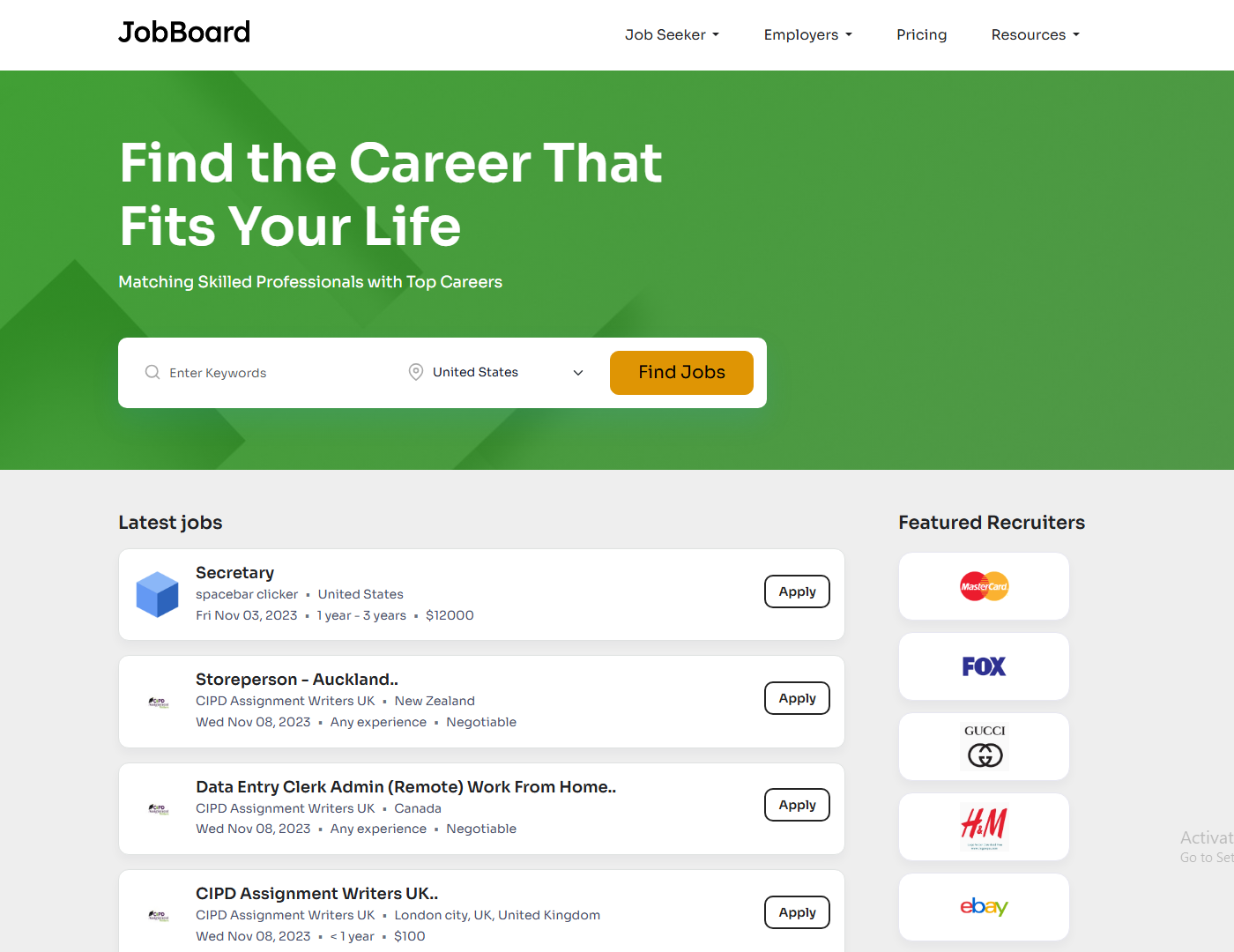Click the FOX recruiter logo

click(x=984, y=666)
